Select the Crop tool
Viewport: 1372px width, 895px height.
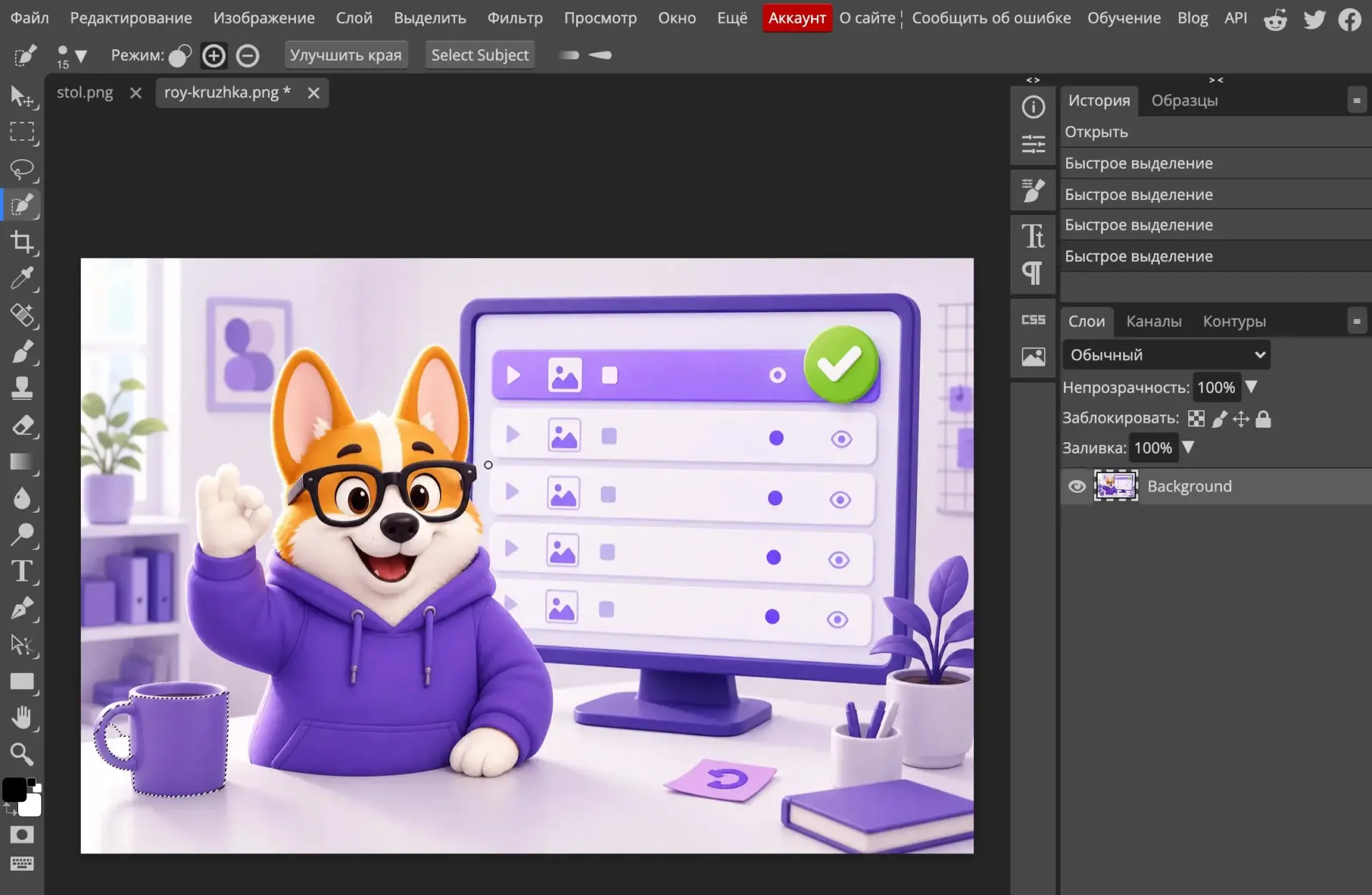[x=22, y=242]
